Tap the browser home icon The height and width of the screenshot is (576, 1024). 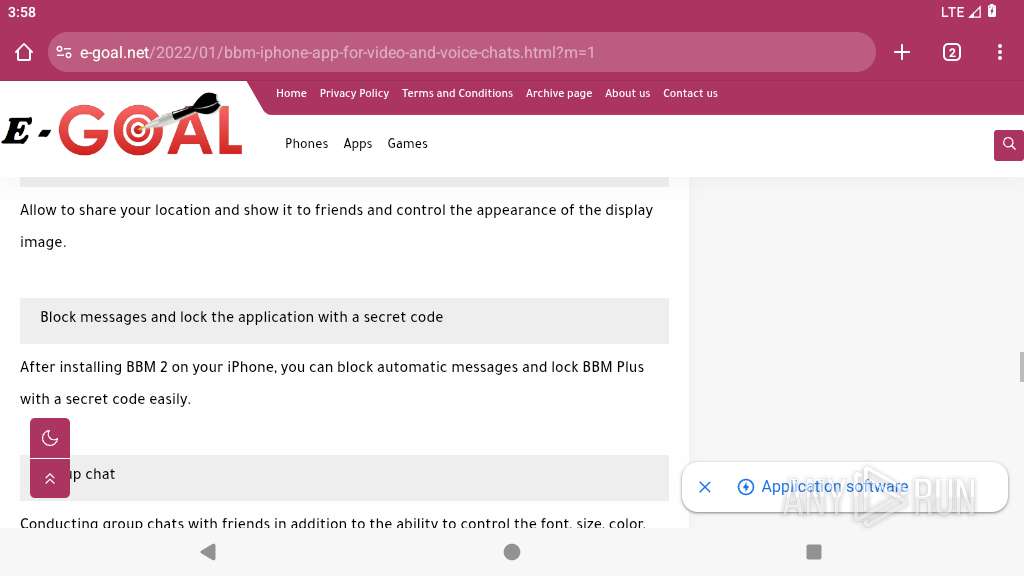click(x=24, y=52)
